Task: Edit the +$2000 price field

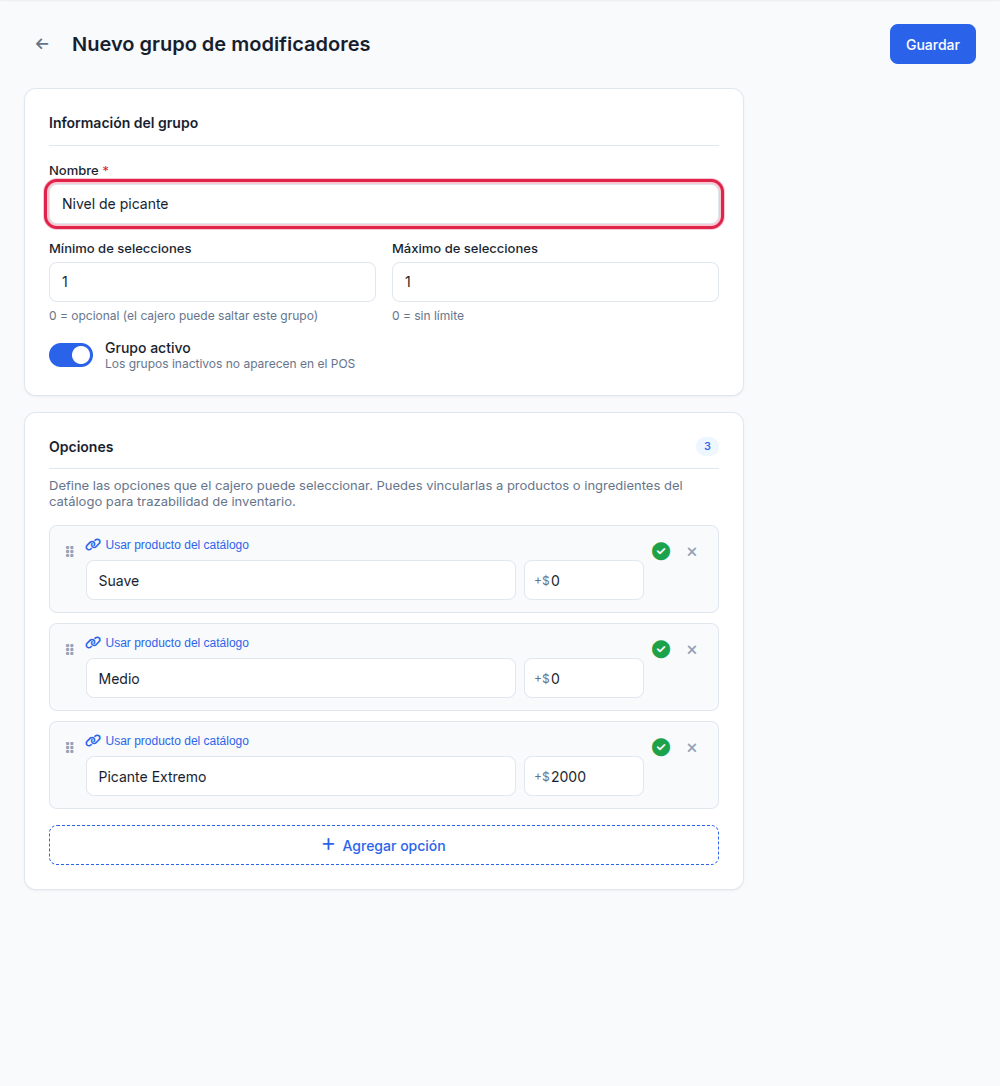Action: click(x=584, y=776)
